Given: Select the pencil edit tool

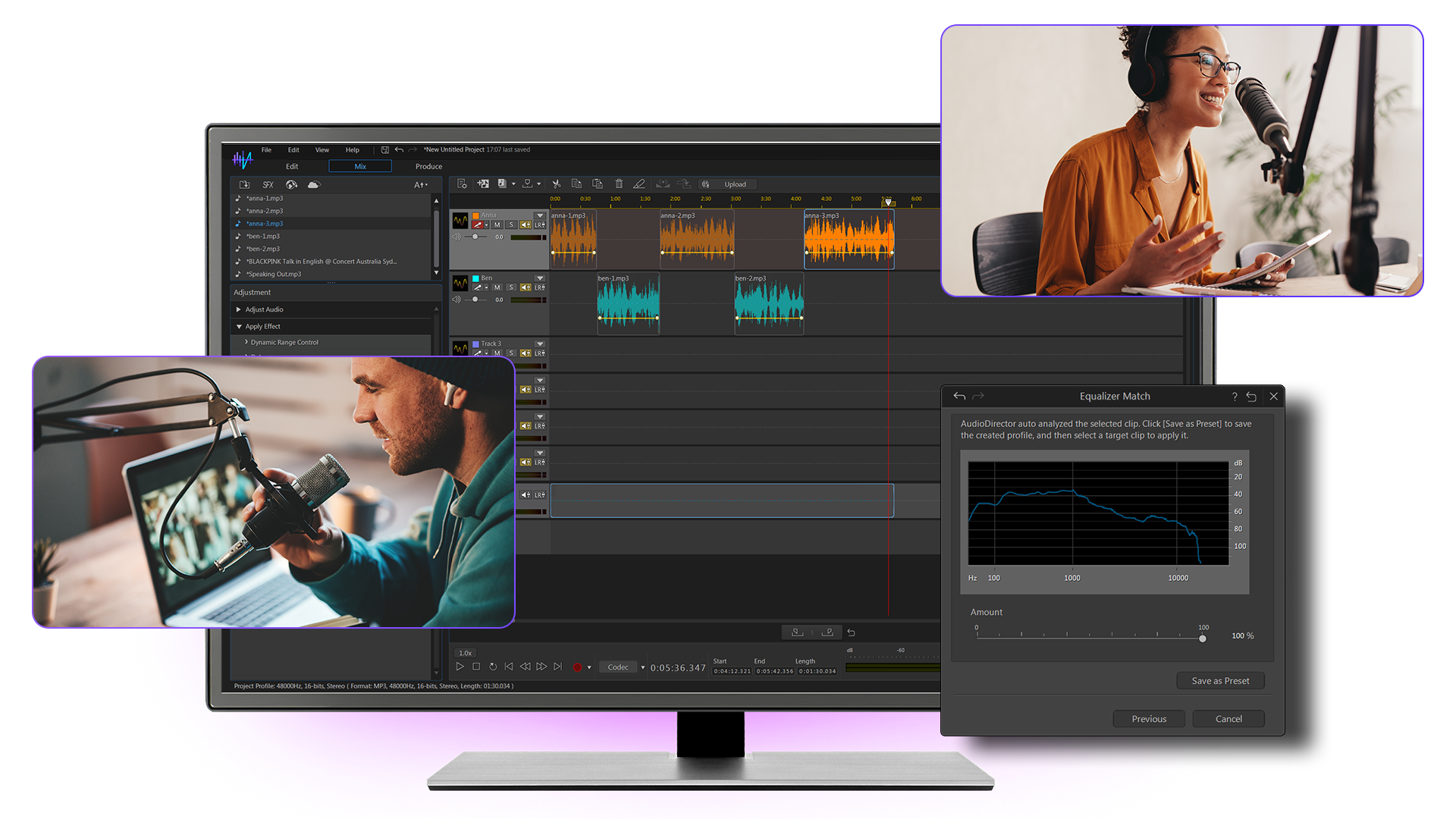Looking at the screenshot, I should [639, 184].
